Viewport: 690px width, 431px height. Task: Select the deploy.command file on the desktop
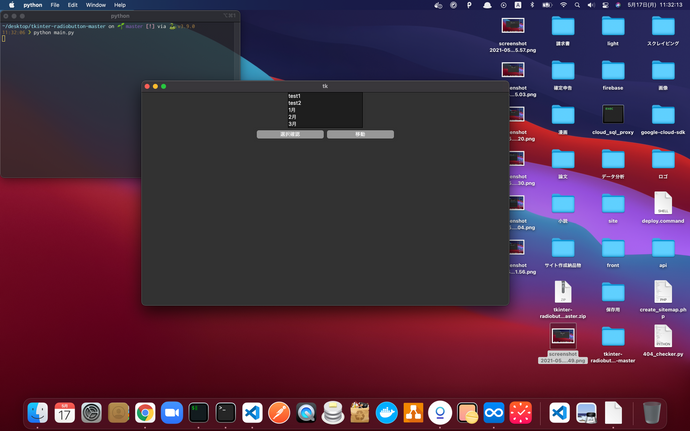click(663, 208)
